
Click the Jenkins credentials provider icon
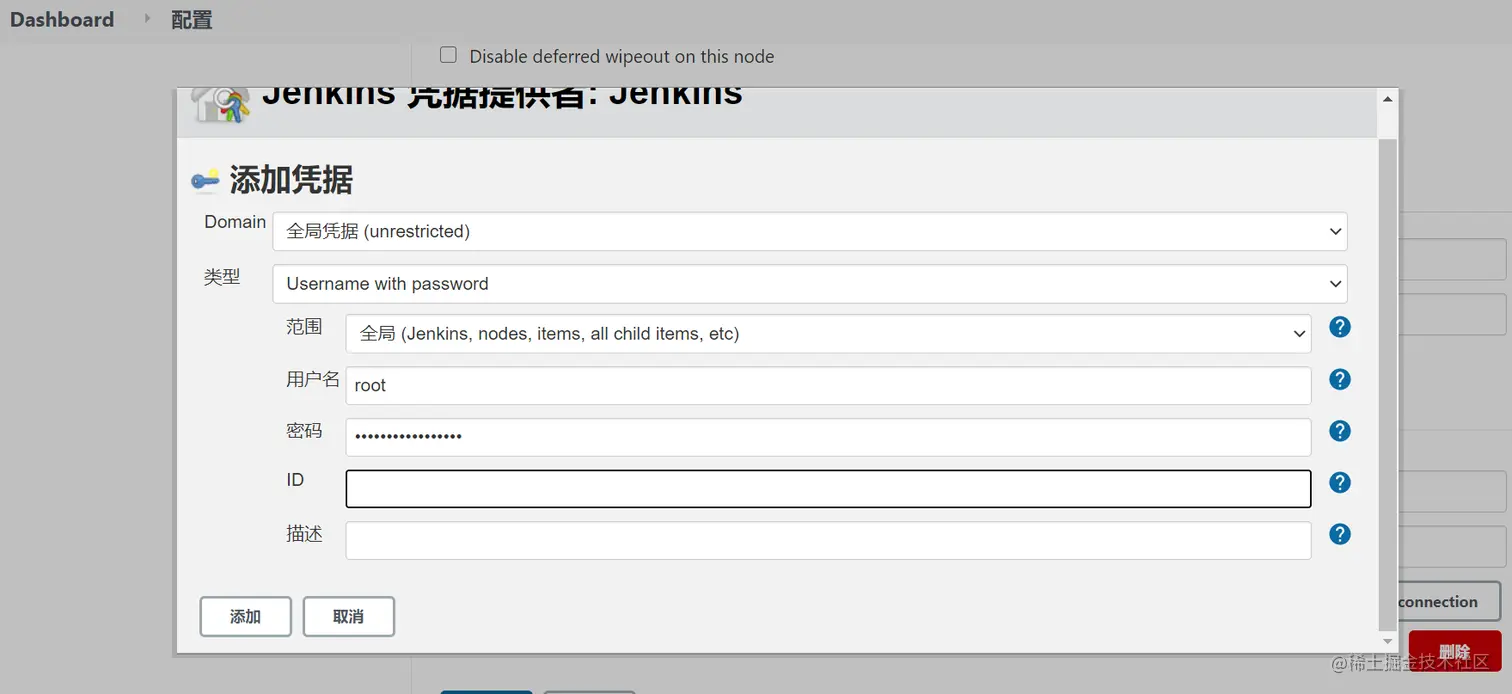point(220,104)
